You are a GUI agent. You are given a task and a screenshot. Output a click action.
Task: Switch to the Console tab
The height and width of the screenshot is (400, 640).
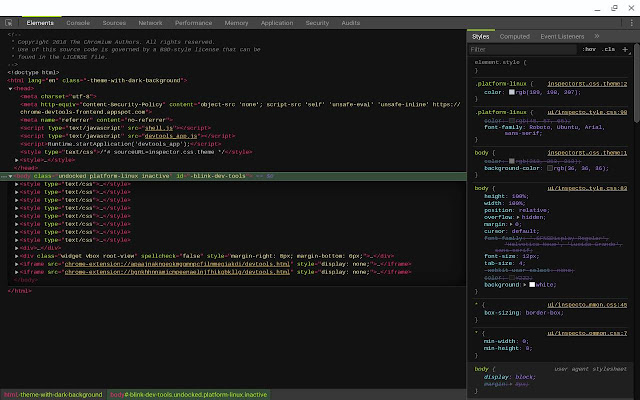point(77,21)
